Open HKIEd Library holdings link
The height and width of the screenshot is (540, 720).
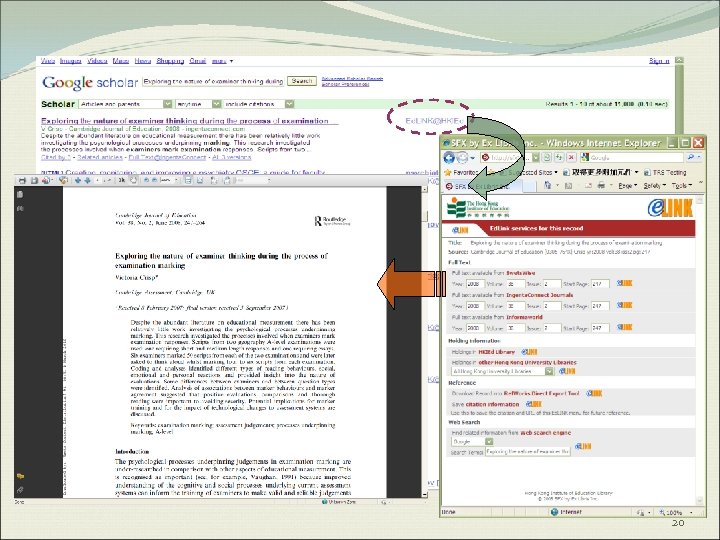(496, 352)
